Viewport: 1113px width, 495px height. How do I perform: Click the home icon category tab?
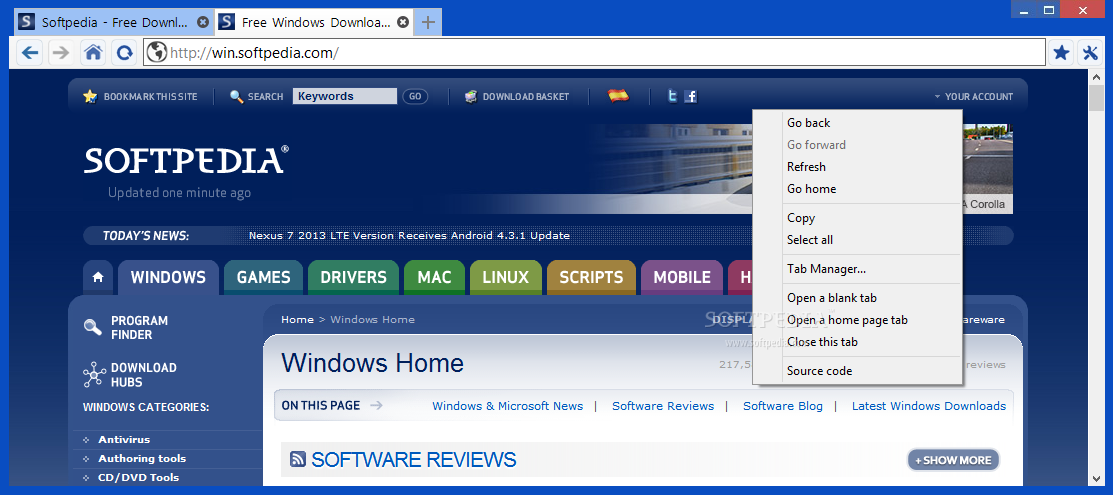97,278
